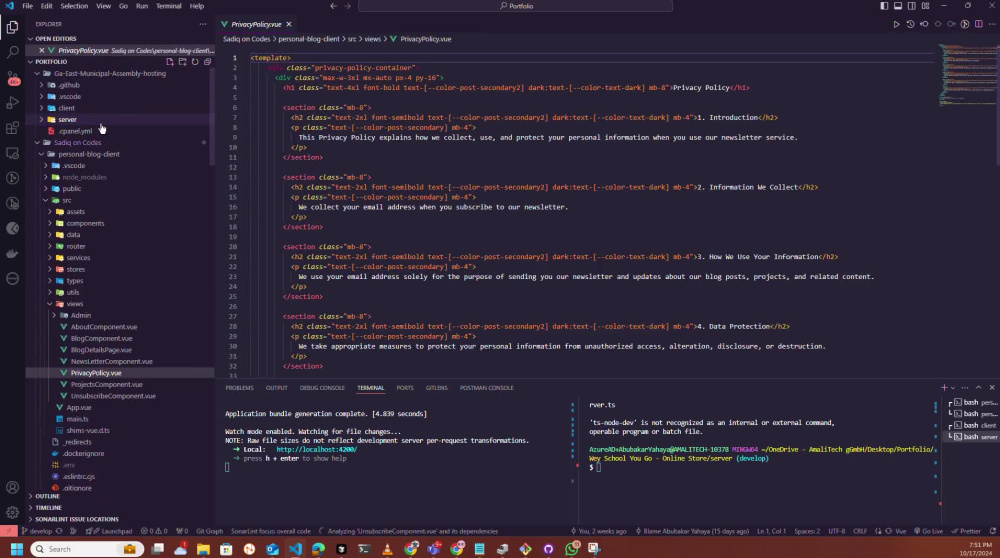Click Customize Layout icon in title bar
Image resolution: width=1000 pixels, height=558 pixels.
point(925,6)
